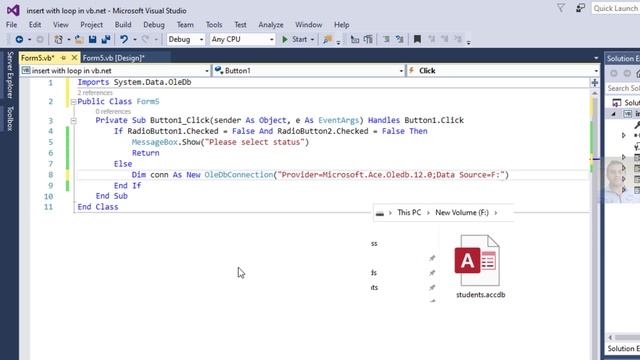Open the Build menu
This screenshot has height=360, width=640.
pyautogui.click(x=123, y=24)
